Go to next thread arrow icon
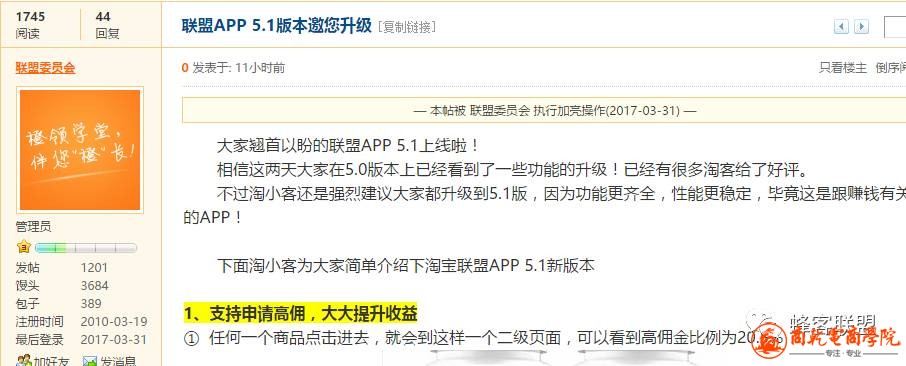 click(862, 27)
